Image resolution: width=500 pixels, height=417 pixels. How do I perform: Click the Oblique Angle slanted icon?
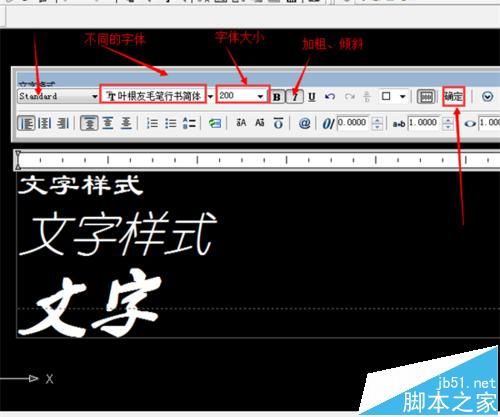point(328,124)
